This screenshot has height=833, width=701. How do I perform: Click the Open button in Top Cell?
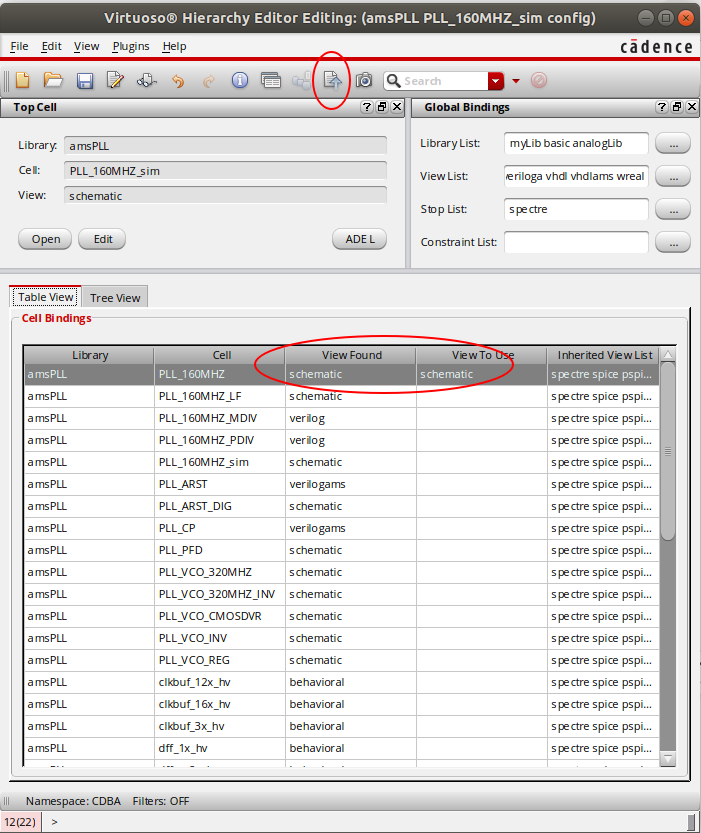coord(46,239)
